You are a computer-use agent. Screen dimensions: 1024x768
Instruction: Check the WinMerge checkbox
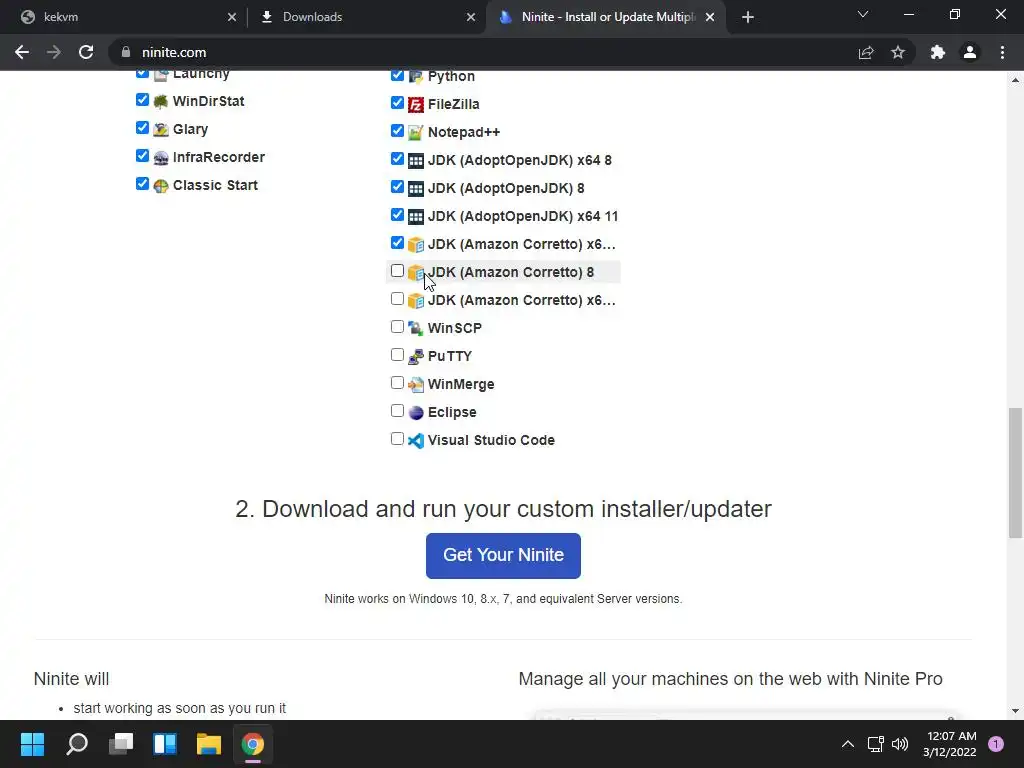(397, 383)
